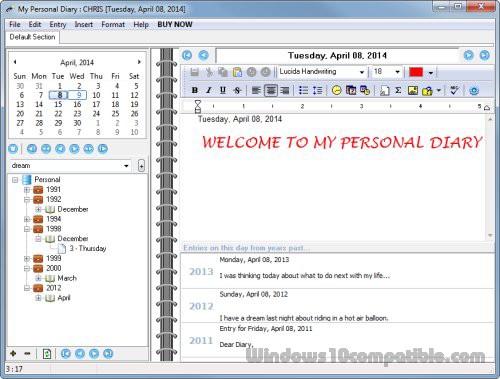Toggle Italic formatting

coord(209,90)
